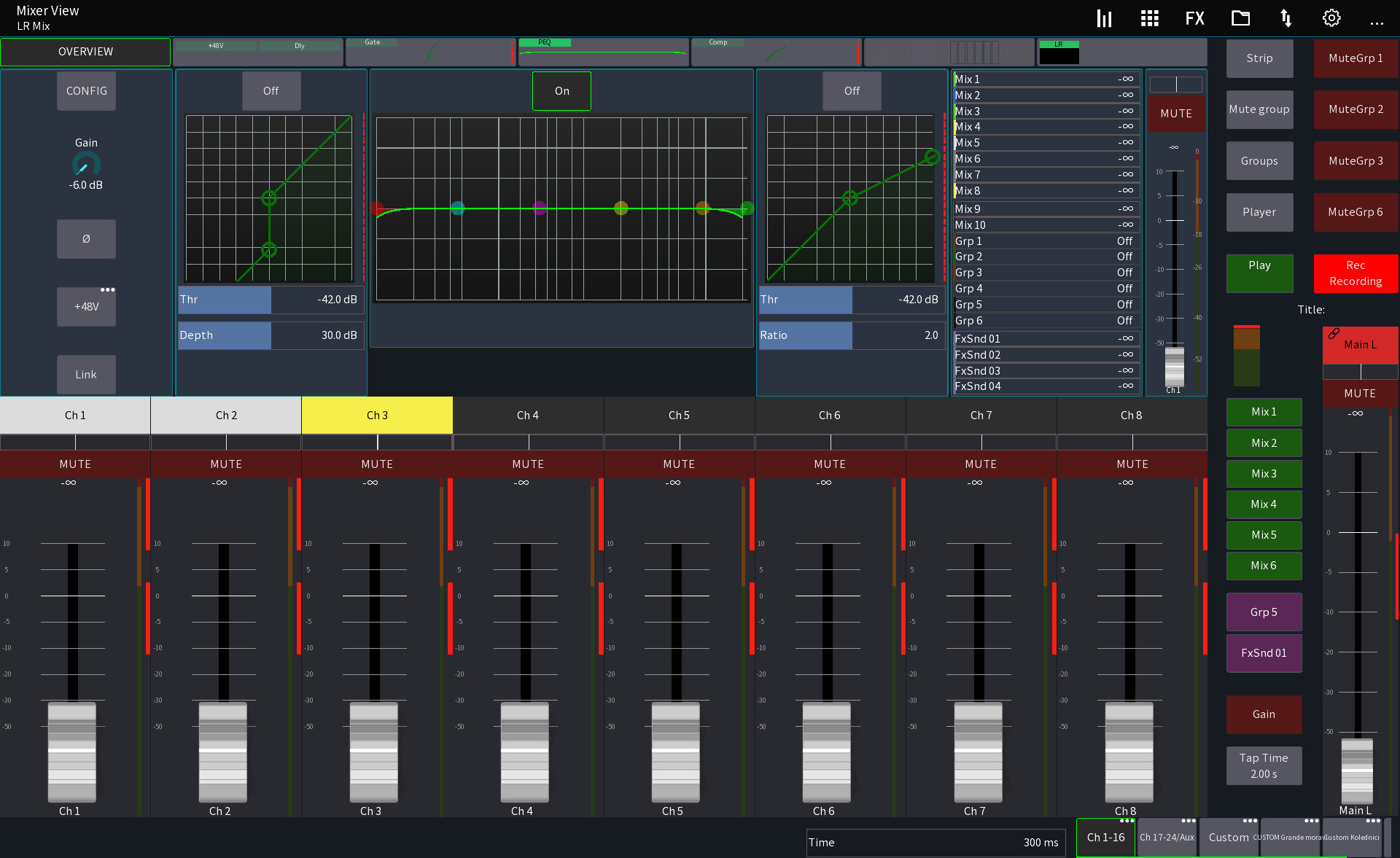Mute the Main L output
Image resolution: width=1400 pixels, height=858 pixels.
pos(1359,394)
